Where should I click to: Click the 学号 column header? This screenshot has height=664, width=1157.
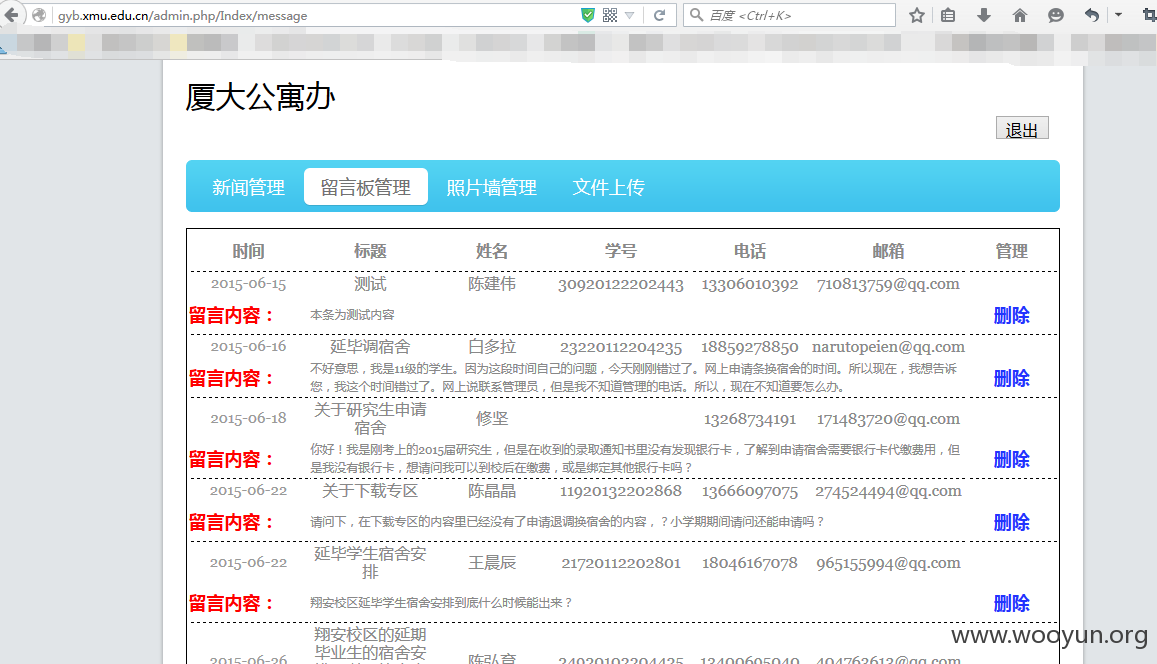[621, 251]
